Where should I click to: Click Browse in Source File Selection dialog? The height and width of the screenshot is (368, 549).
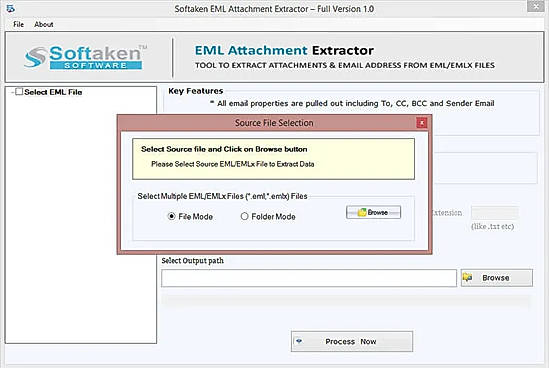coord(373,212)
